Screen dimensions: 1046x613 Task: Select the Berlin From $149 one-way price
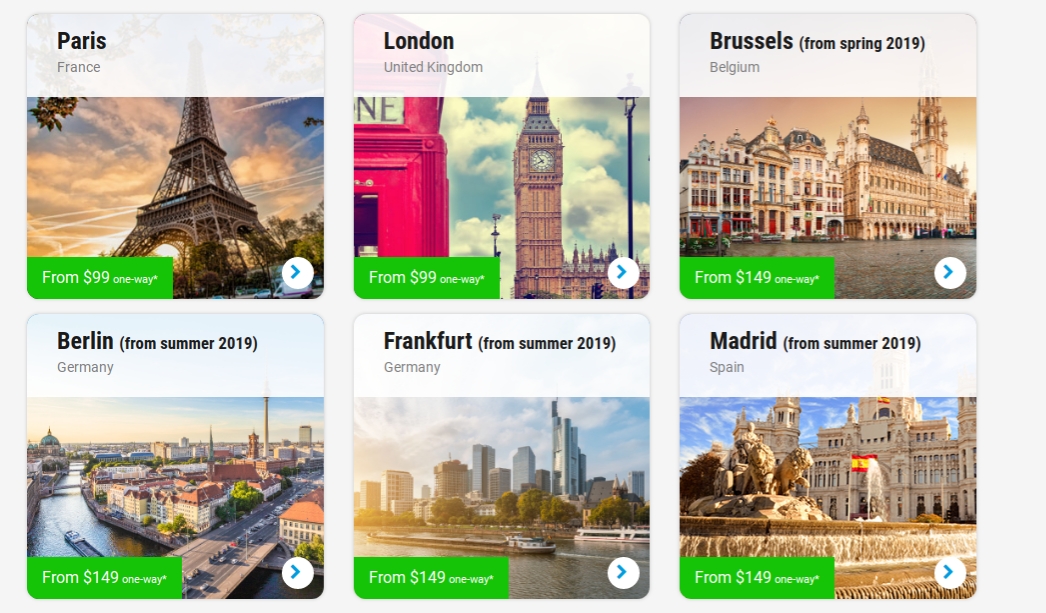[x=105, y=578]
